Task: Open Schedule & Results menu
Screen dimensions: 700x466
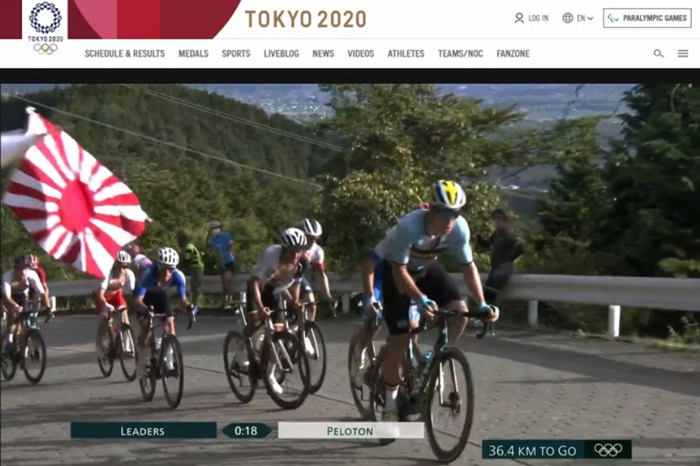Action: tap(125, 54)
